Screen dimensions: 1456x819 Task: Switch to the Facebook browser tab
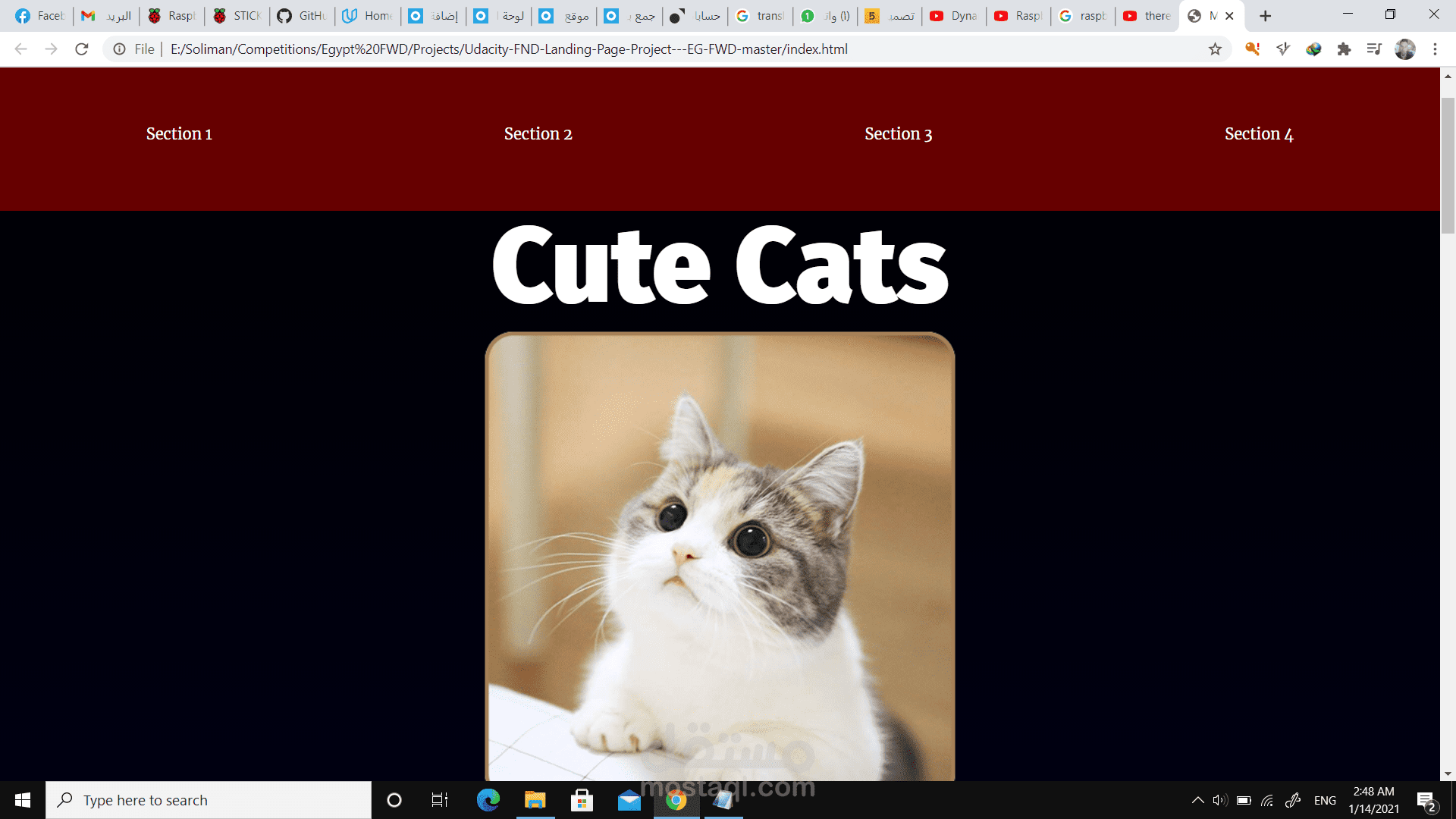pyautogui.click(x=41, y=16)
